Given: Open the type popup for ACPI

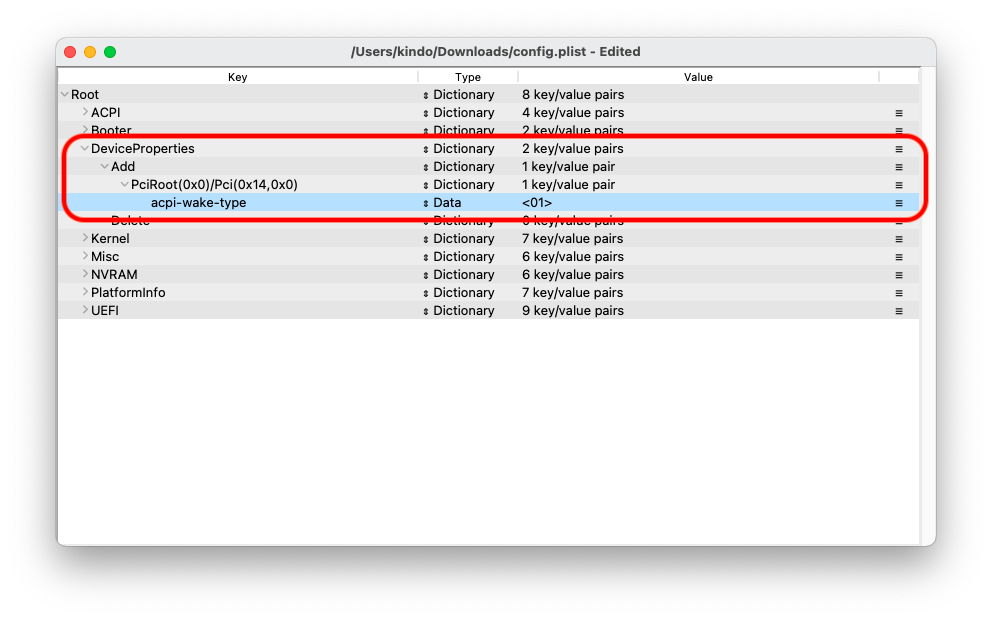Looking at the screenshot, I should coord(426,113).
